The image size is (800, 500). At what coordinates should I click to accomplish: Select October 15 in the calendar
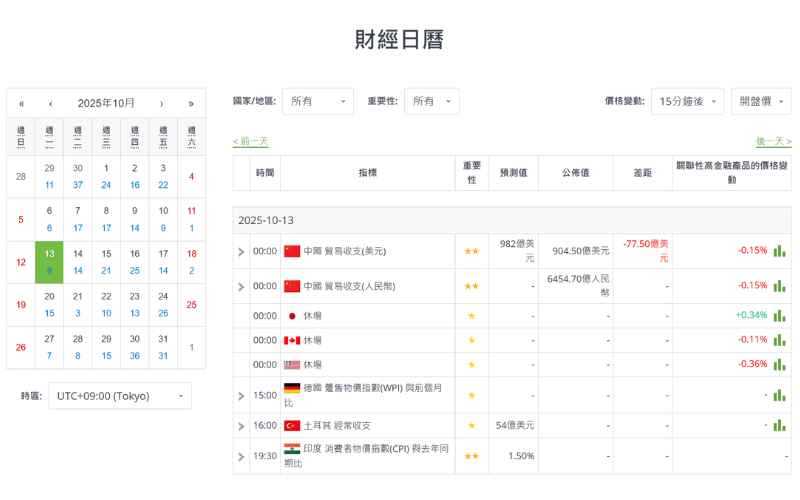[106, 262]
